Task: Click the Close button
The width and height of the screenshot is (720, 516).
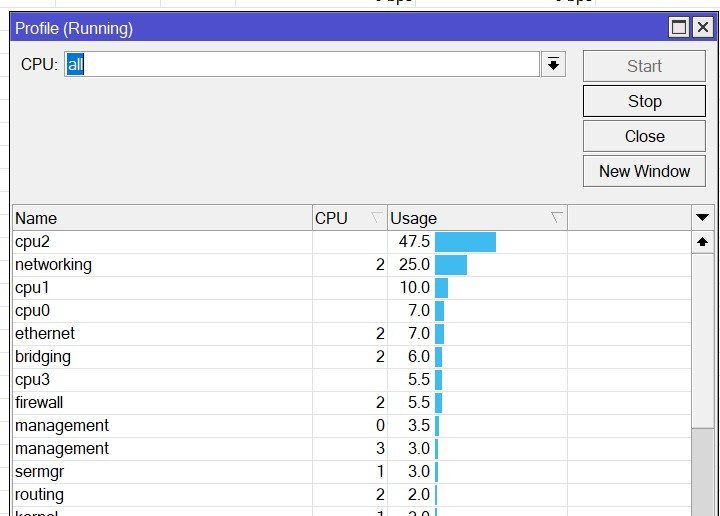Action: tap(644, 136)
